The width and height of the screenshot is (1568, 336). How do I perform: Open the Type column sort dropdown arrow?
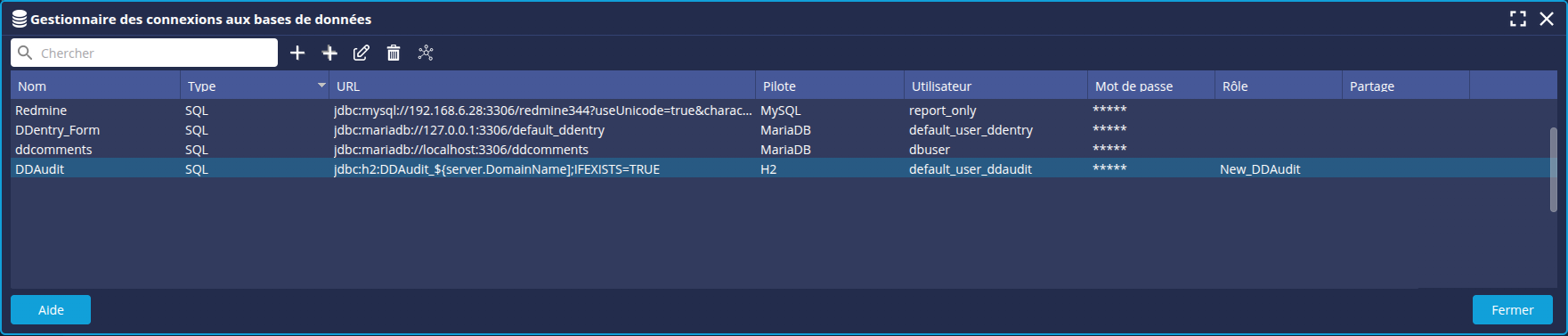[x=321, y=86]
